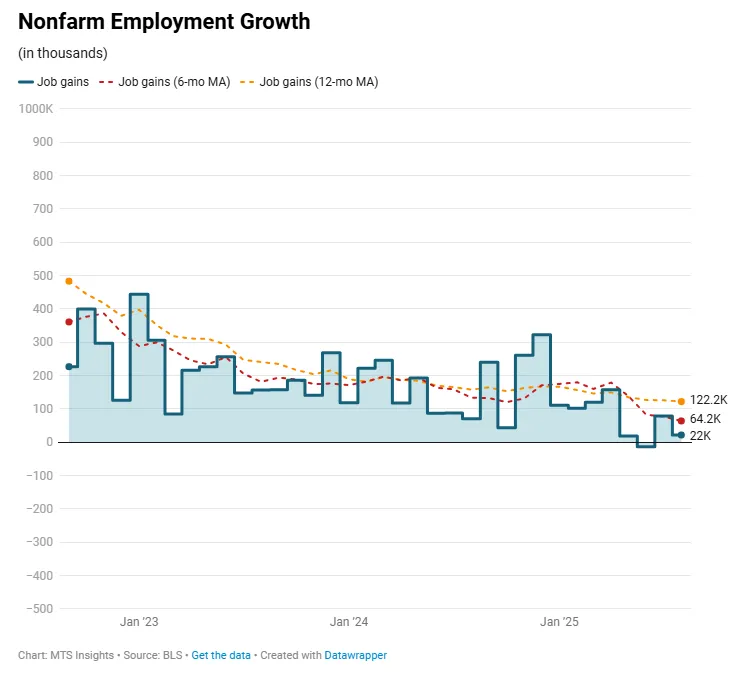741x675 pixels.
Task: Click the Job gains legend line swatch
Action: pos(27,82)
